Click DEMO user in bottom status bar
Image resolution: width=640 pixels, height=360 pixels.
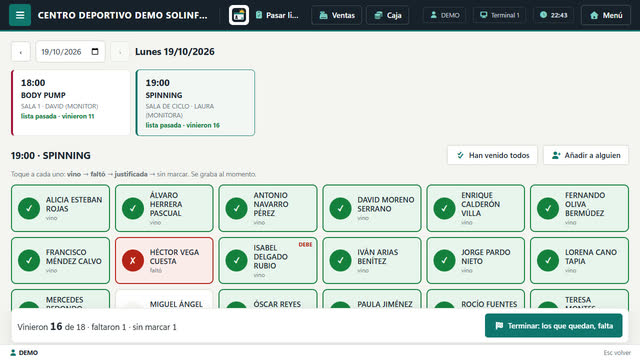[x=24, y=353]
